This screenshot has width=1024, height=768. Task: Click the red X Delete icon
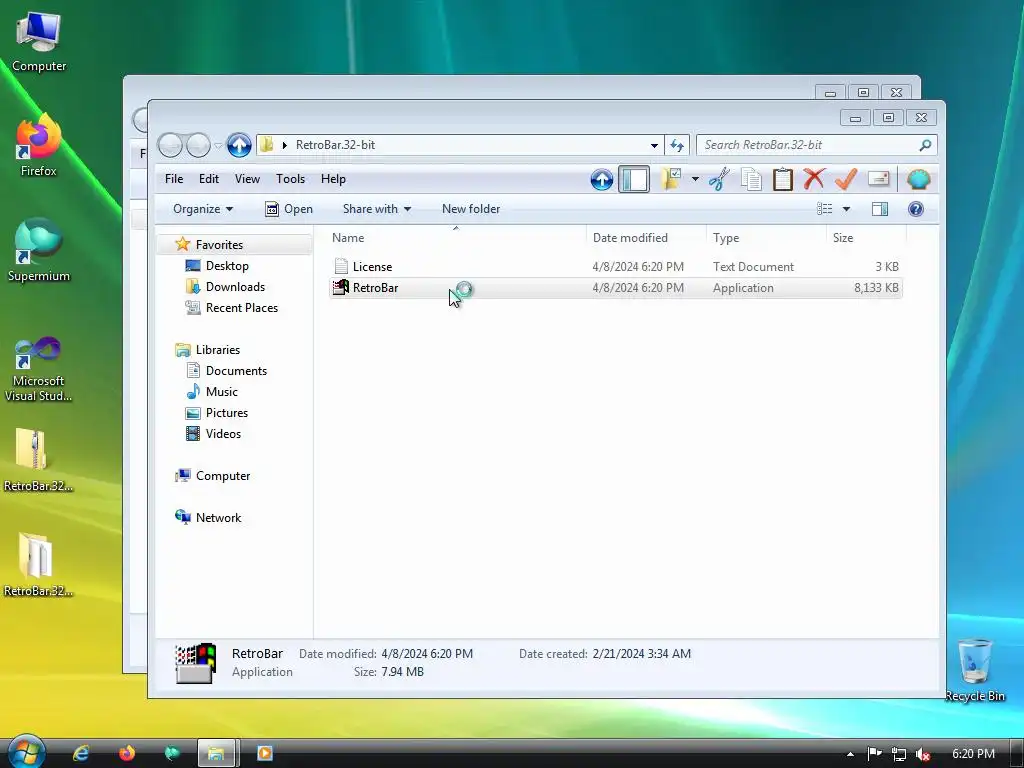point(814,179)
